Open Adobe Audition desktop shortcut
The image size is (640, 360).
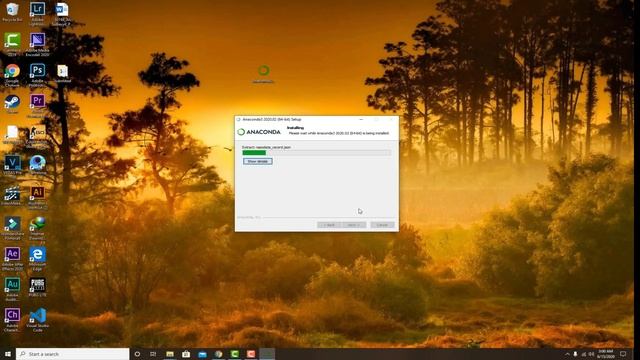tap(12, 289)
